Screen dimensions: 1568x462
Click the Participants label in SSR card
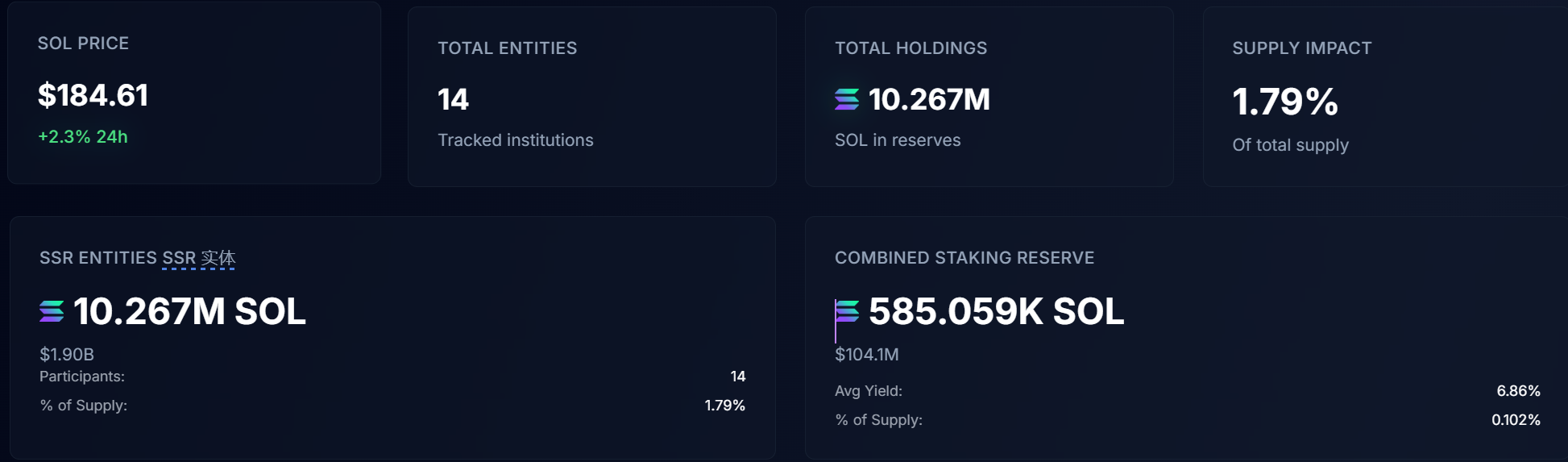[82, 377]
